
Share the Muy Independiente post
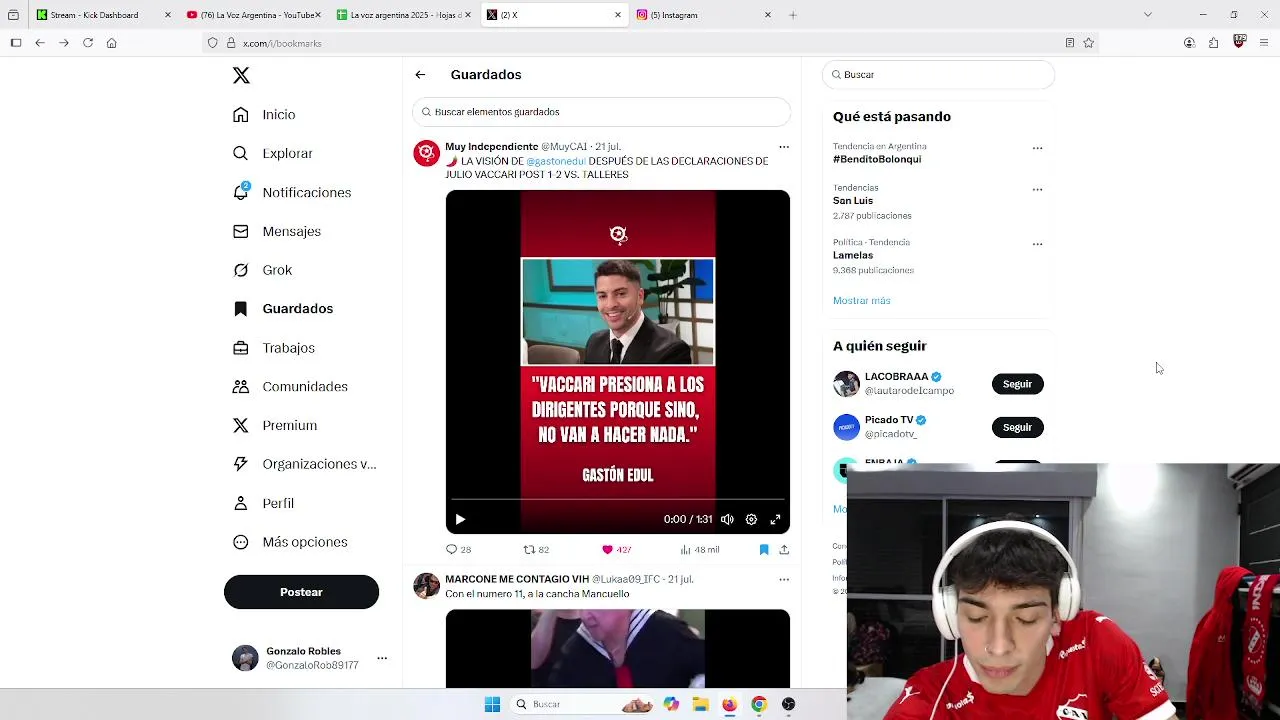pos(784,549)
